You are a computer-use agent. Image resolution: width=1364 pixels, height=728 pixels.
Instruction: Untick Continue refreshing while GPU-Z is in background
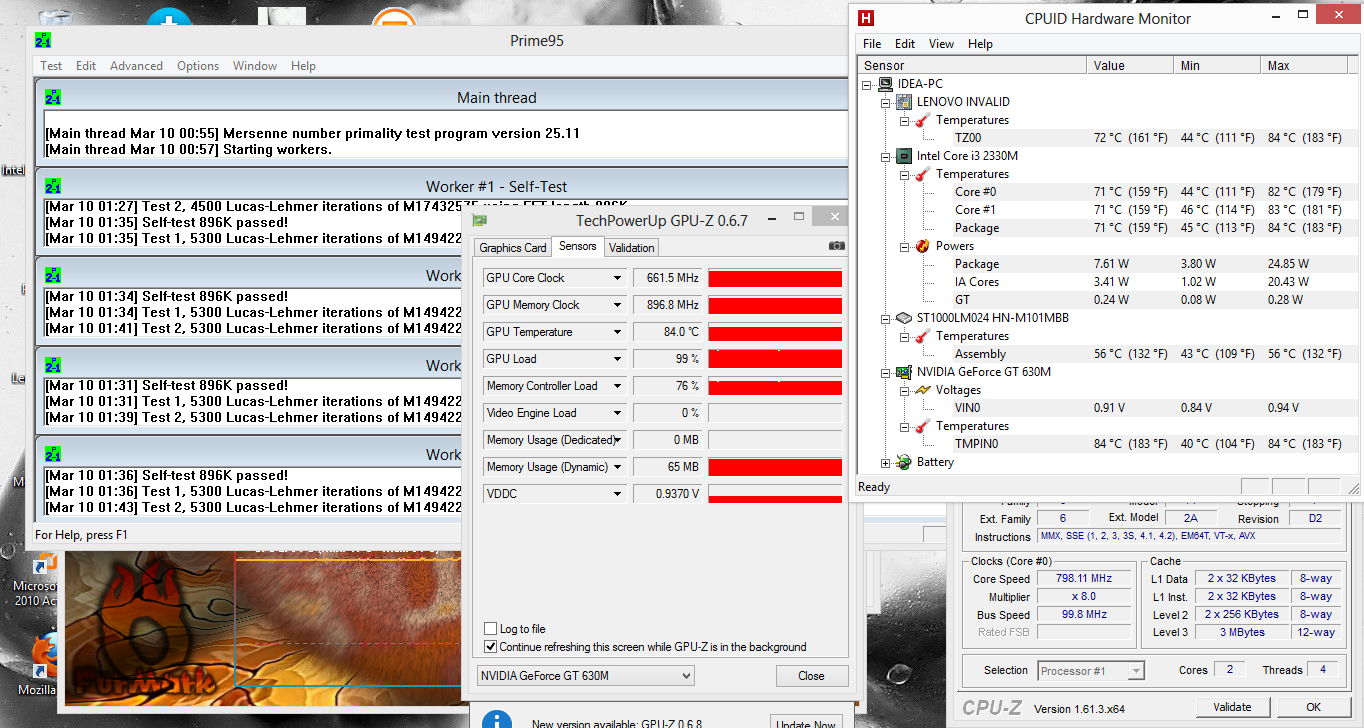[490, 647]
